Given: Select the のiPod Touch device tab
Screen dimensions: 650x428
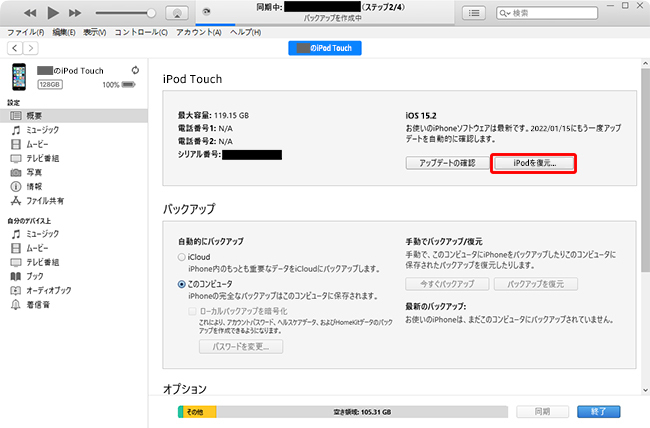Looking at the screenshot, I should tap(325, 48).
